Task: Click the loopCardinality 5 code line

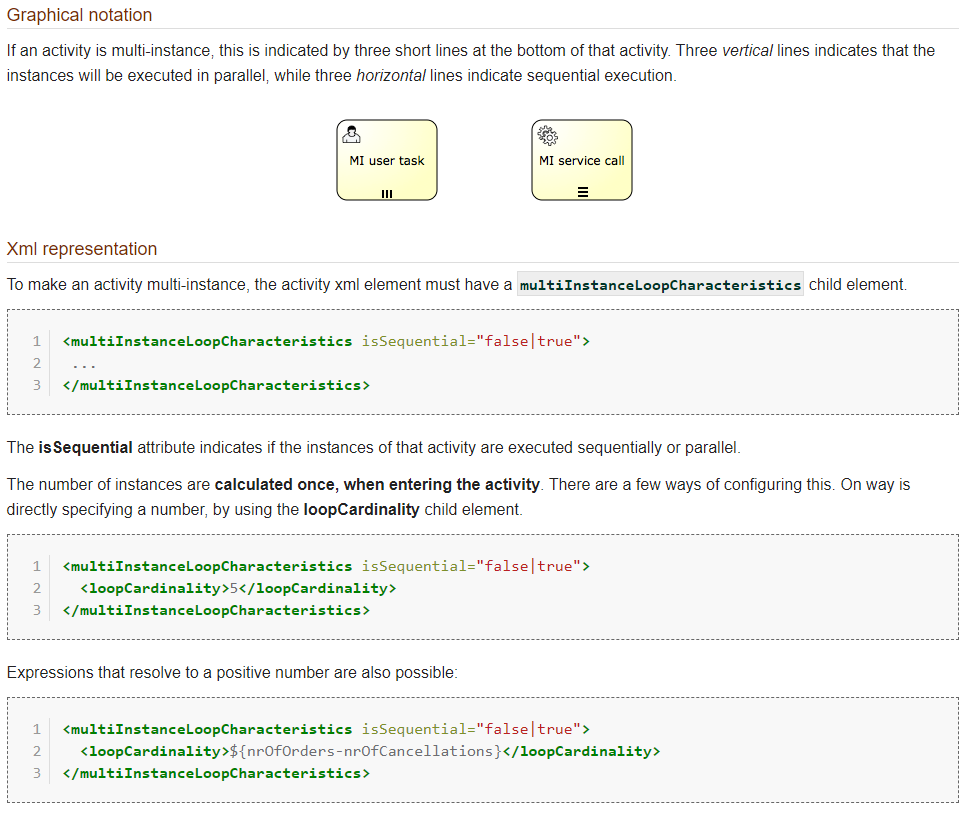Action: [238, 589]
